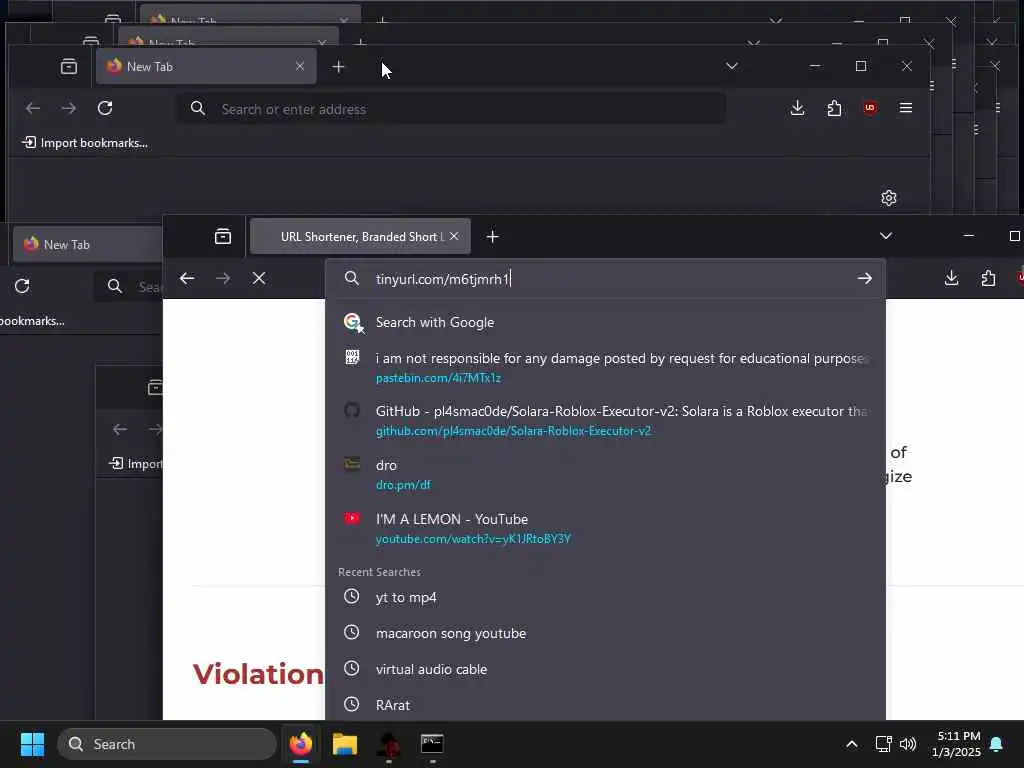The width and height of the screenshot is (1024, 768).
Task: Add a new tab in top New Tab window
Action: click(x=338, y=67)
